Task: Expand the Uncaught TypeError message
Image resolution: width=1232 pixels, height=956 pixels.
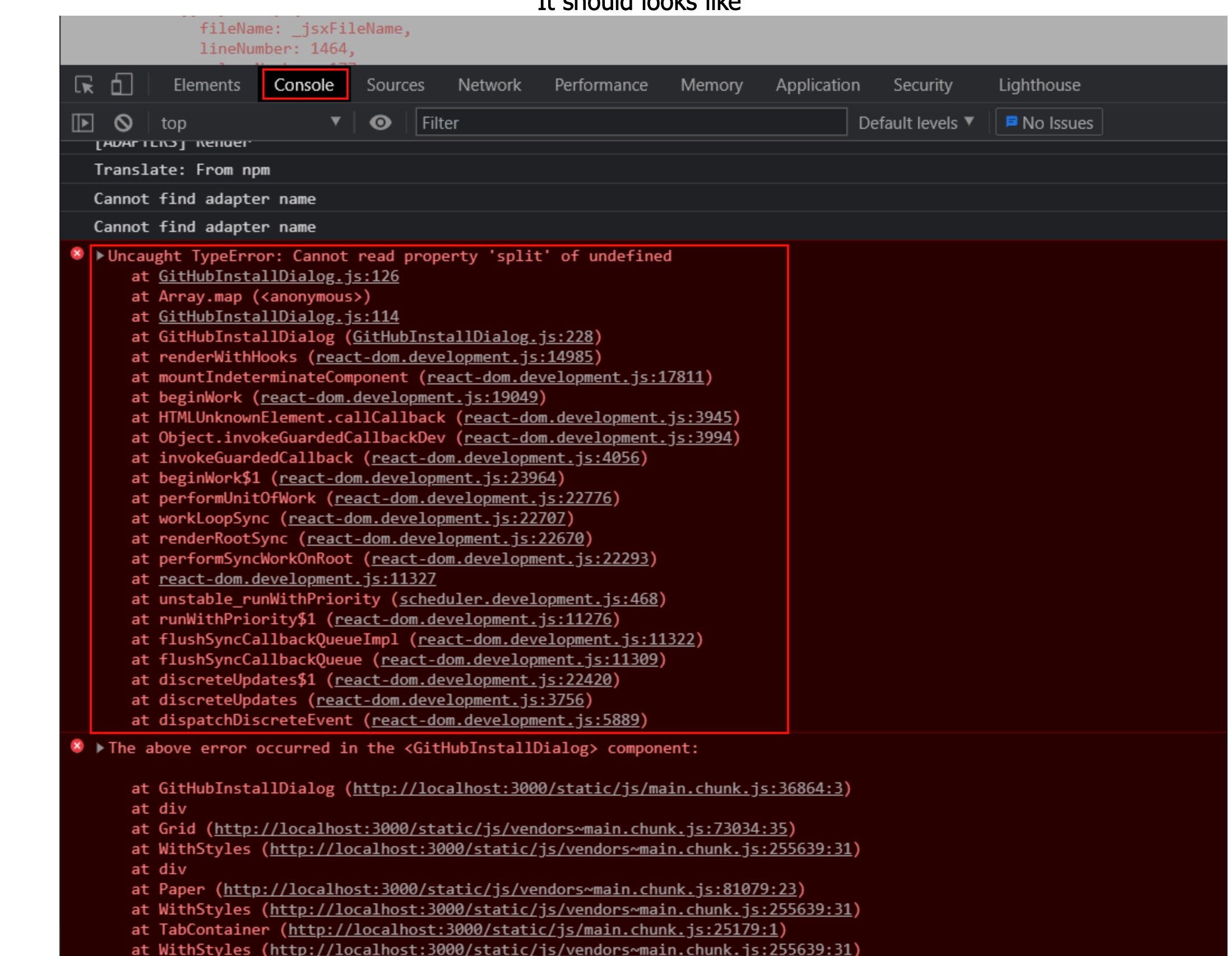Action: pos(100,256)
